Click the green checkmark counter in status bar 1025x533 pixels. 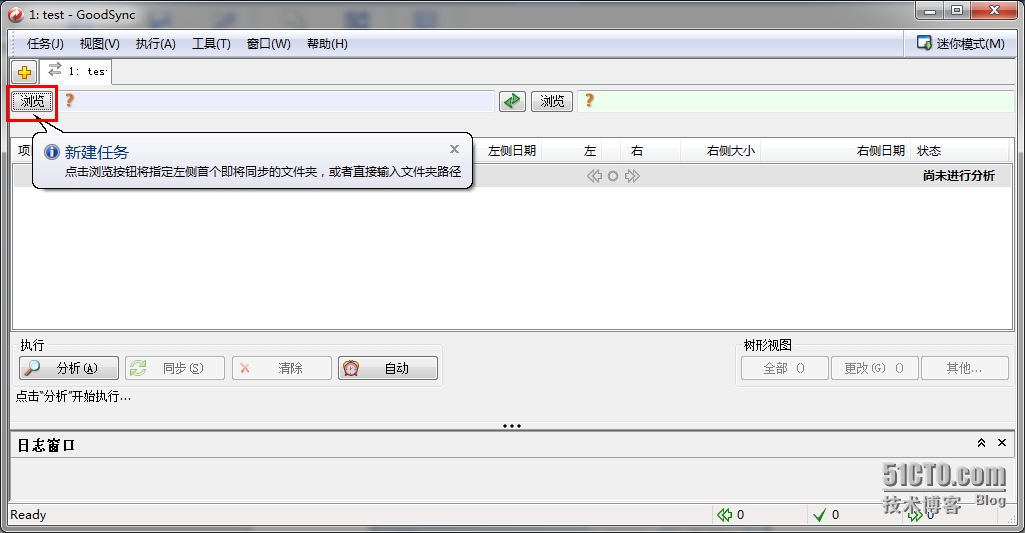[x=826, y=515]
